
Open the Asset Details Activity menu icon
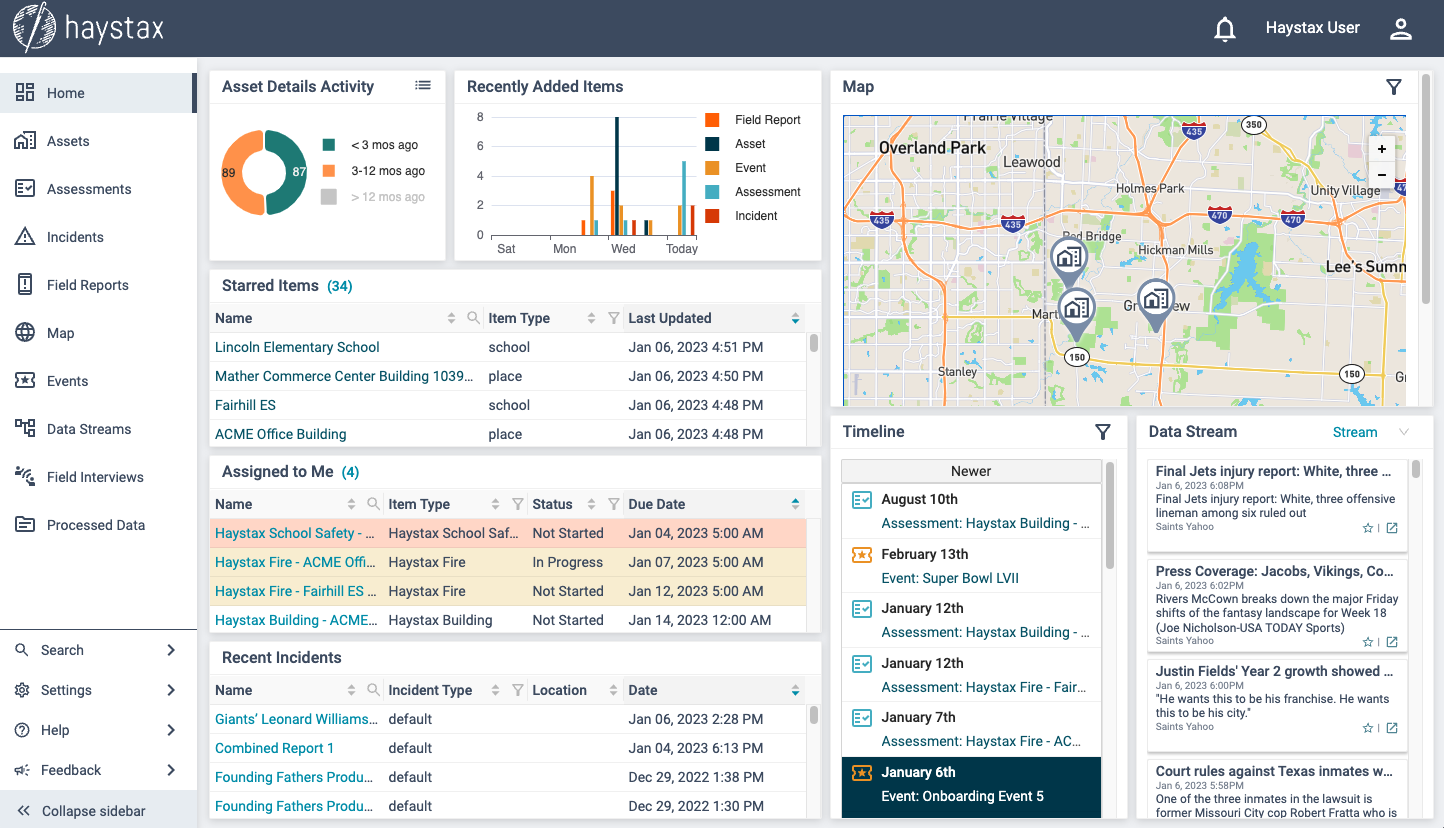point(423,86)
